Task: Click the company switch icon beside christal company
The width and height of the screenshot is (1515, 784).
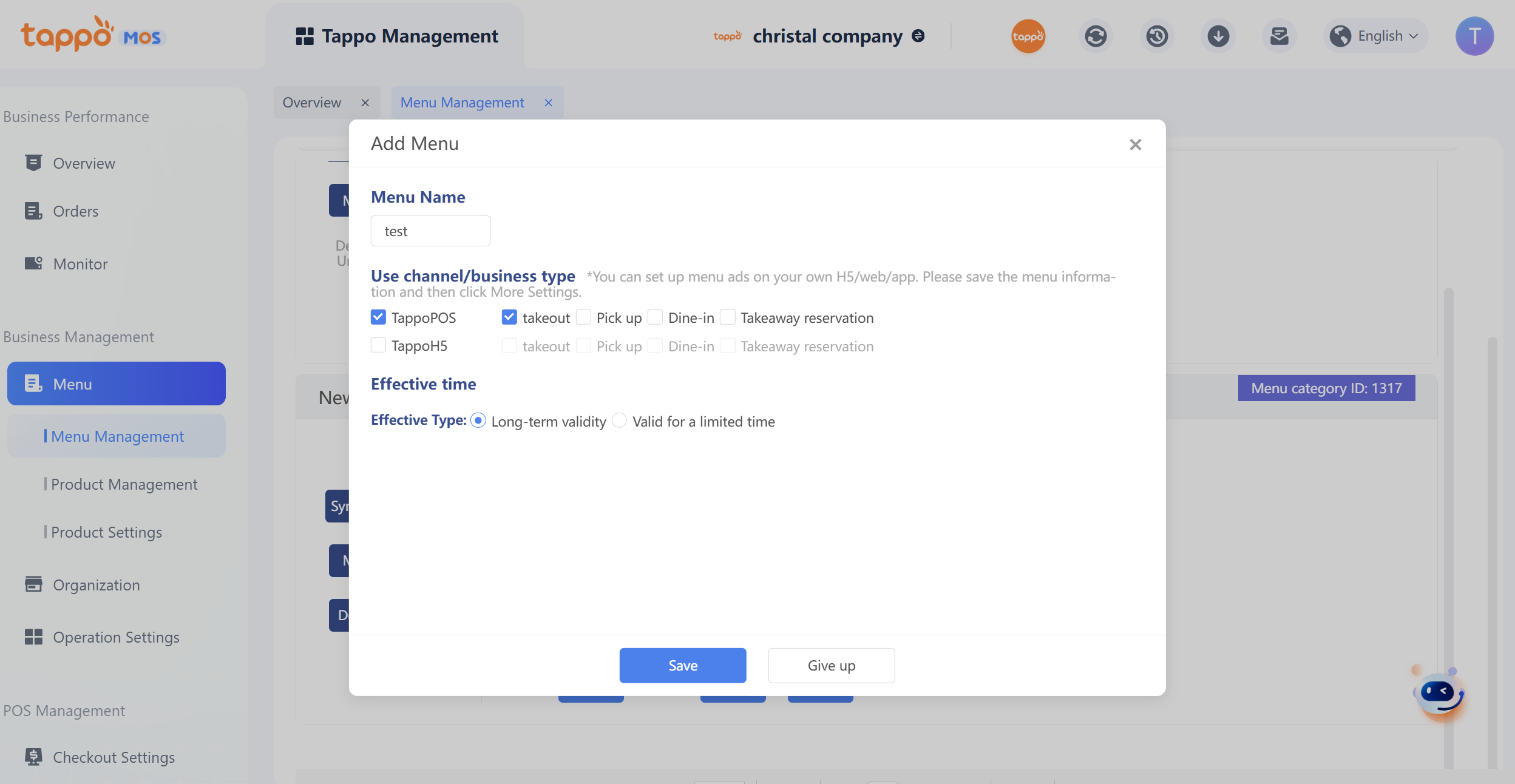Action: point(918,36)
